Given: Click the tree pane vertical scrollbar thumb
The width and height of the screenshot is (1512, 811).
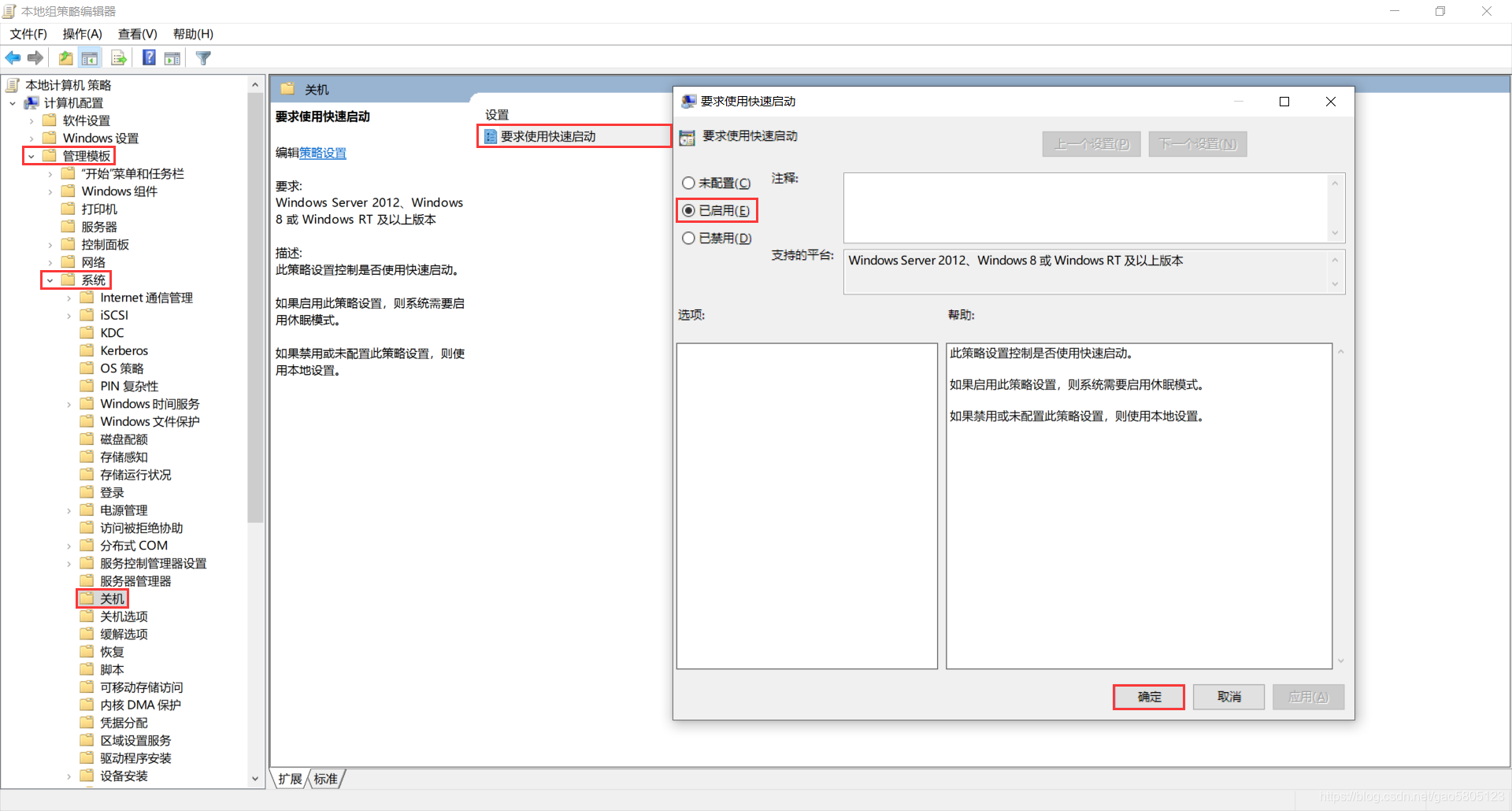Looking at the screenshot, I should (x=255, y=307).
